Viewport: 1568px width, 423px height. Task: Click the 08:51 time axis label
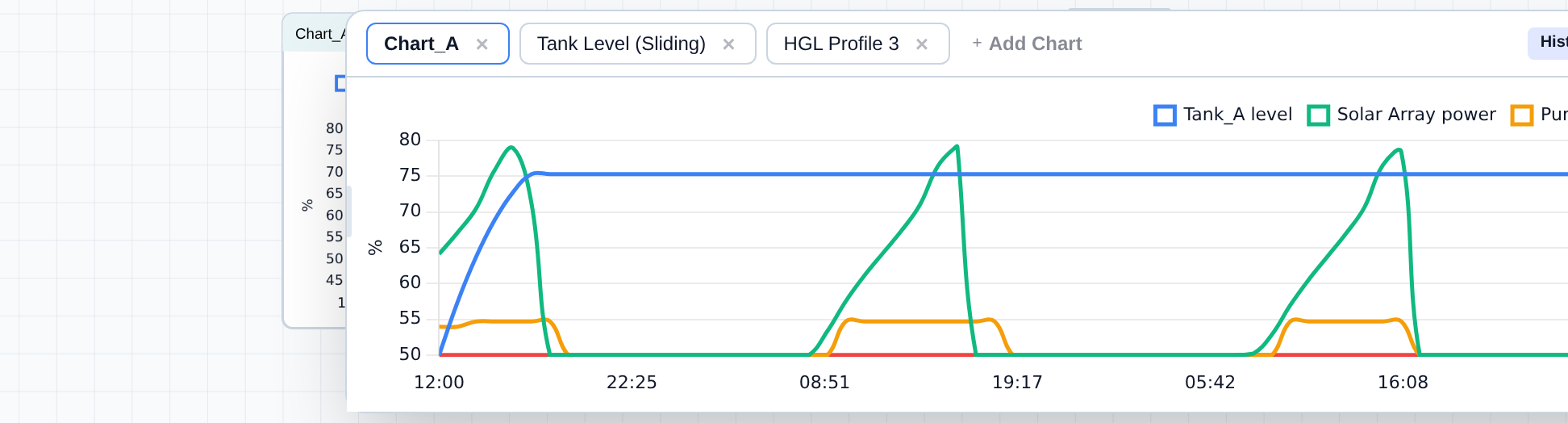point(824,383)
